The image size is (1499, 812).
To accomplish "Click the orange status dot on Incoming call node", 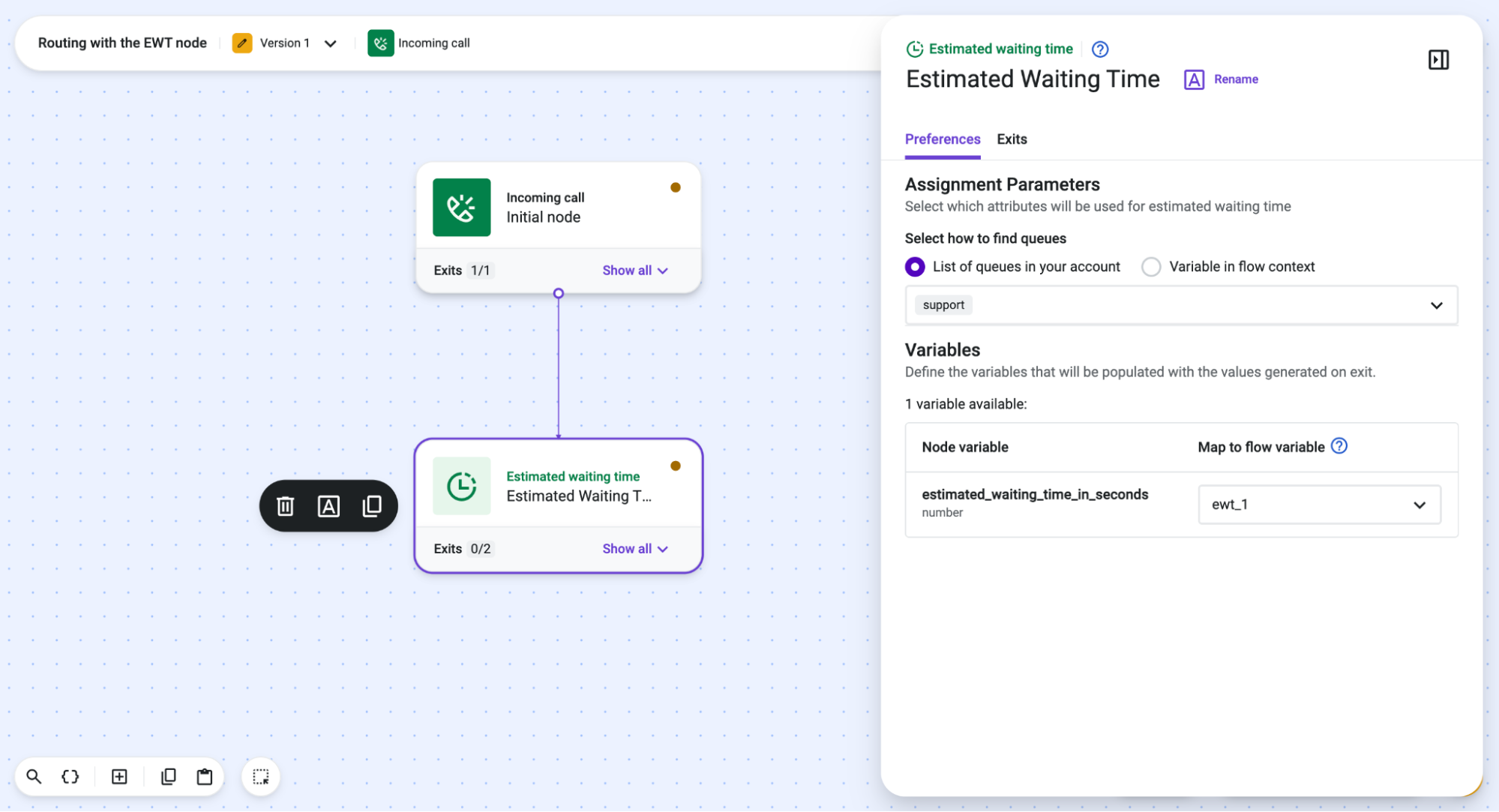I will click(675, 187).
